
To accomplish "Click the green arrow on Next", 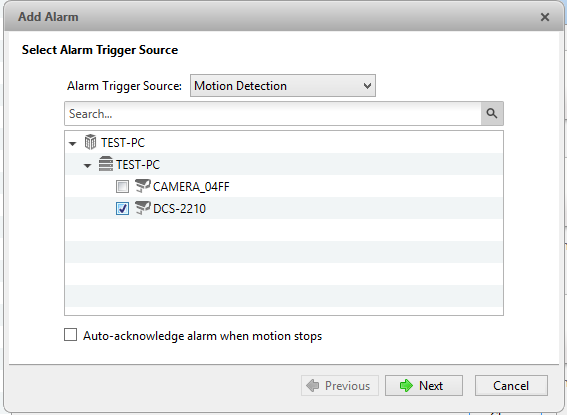I will click(406, 386).
